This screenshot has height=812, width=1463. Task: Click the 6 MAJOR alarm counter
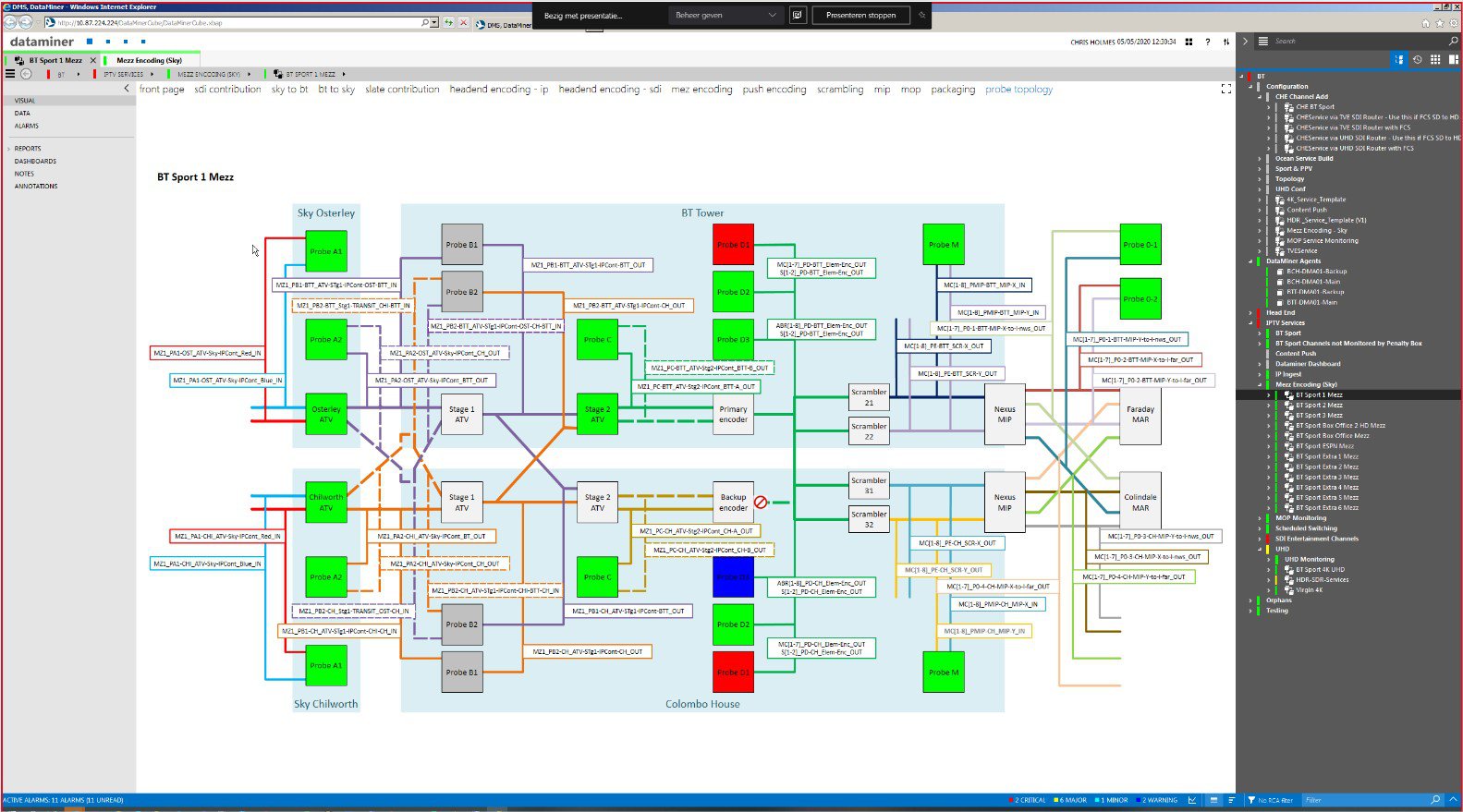pos(1070,800)
